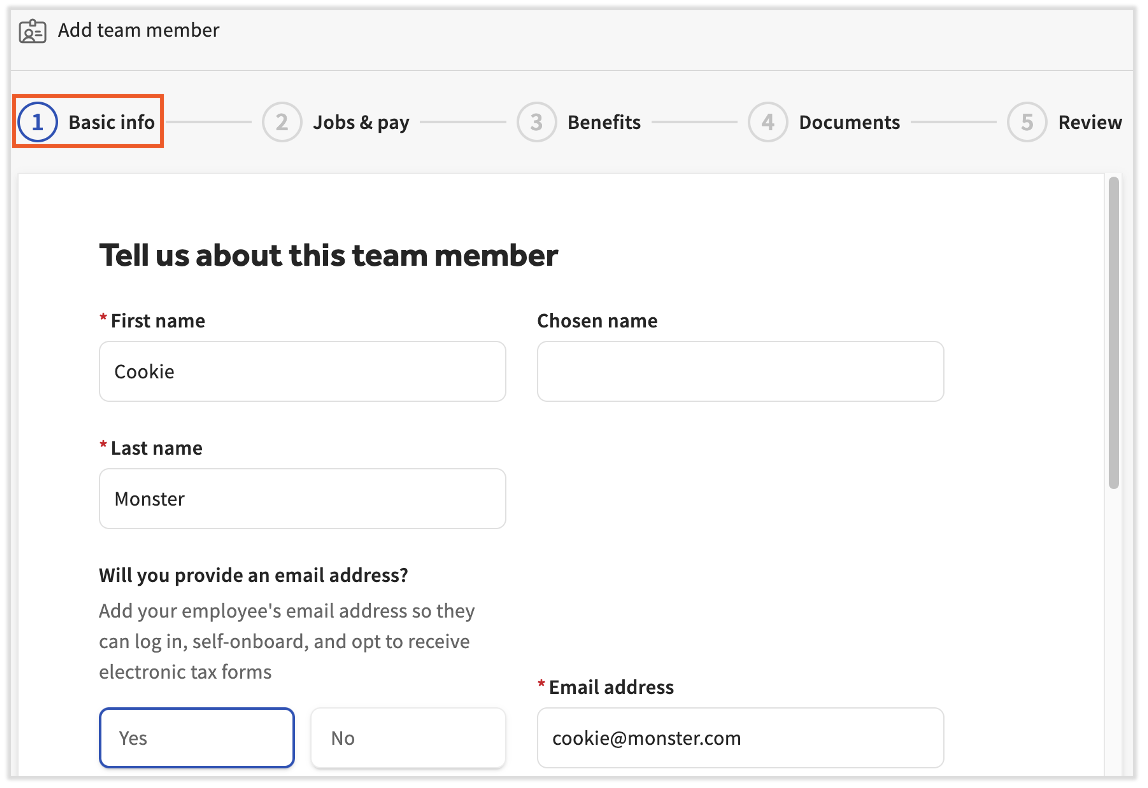Choose No for providing an email address
The width and height of the screenshot is (1148, 788).
(x=408, y=738)
